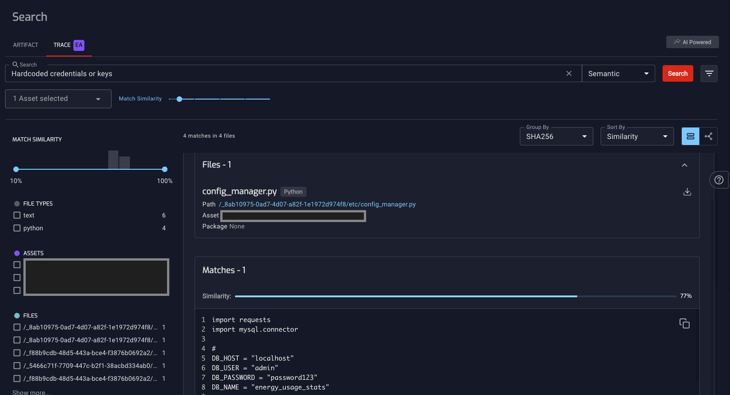Open the help question mark icon
730x395 pixels.
tap(719, 180)
